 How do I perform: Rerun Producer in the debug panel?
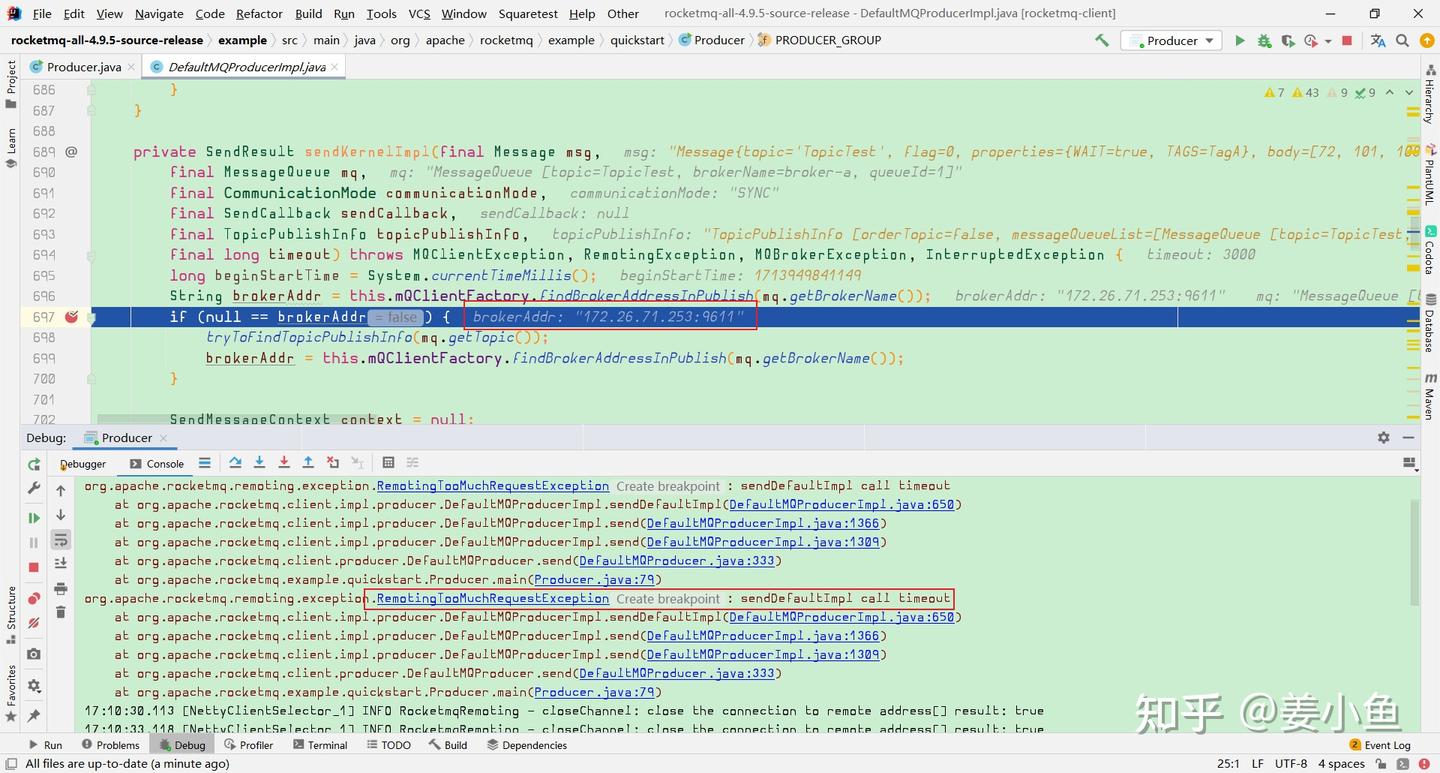[34, 465]
